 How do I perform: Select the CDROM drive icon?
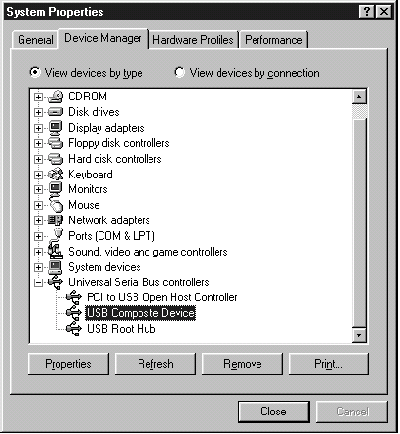coord(55,97)
